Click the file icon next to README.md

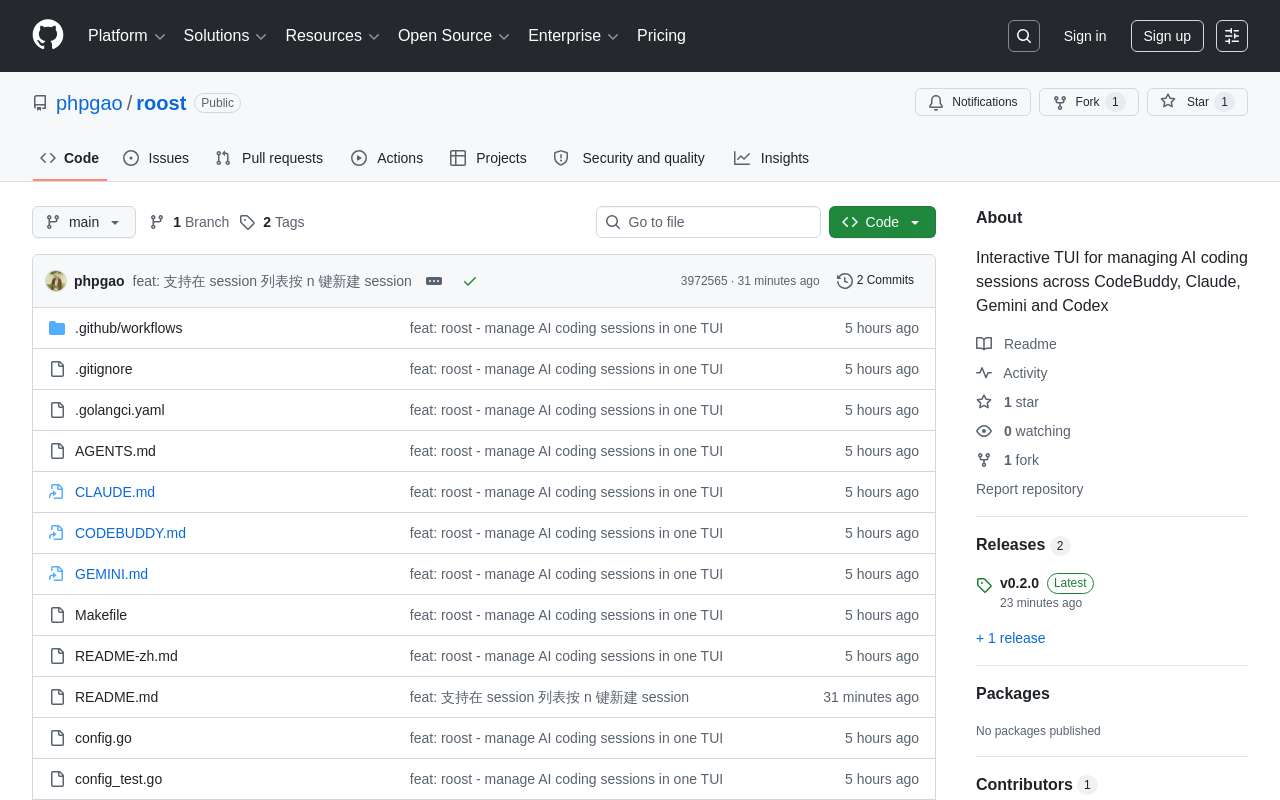[57, 697]
